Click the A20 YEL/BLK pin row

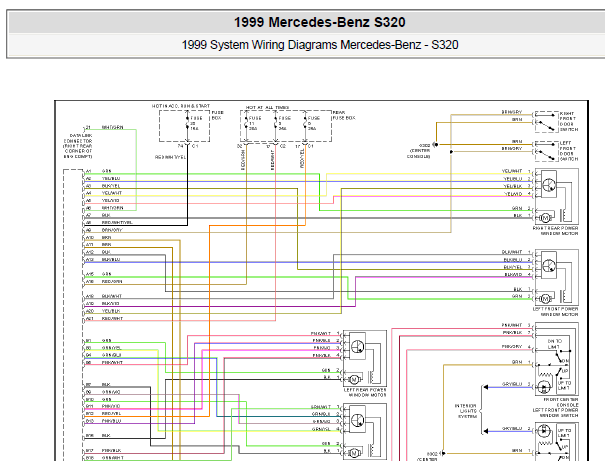click(x=103, y=311)
